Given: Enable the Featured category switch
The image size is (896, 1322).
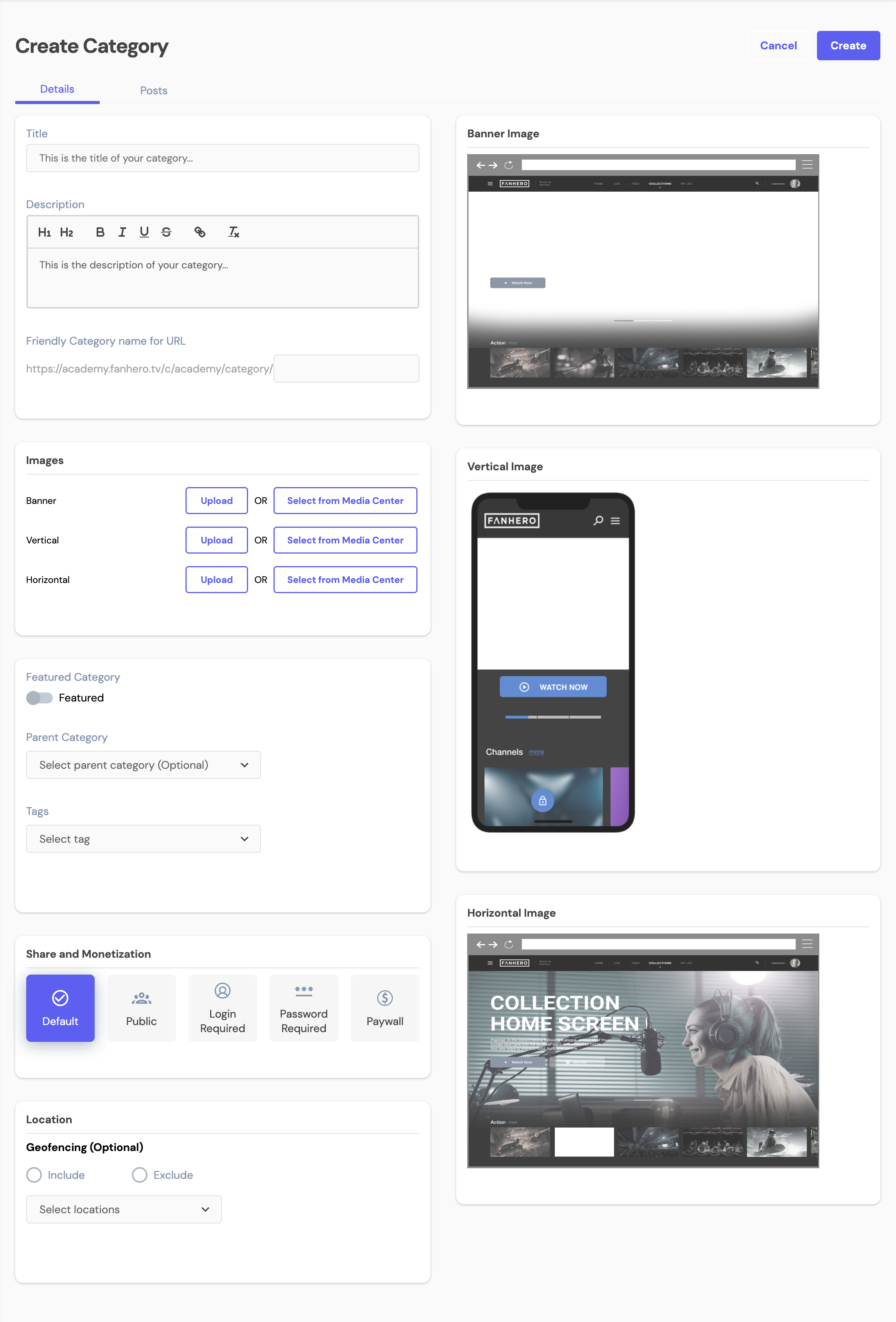Looking at the screenshot, I should [x=39, y=698].
